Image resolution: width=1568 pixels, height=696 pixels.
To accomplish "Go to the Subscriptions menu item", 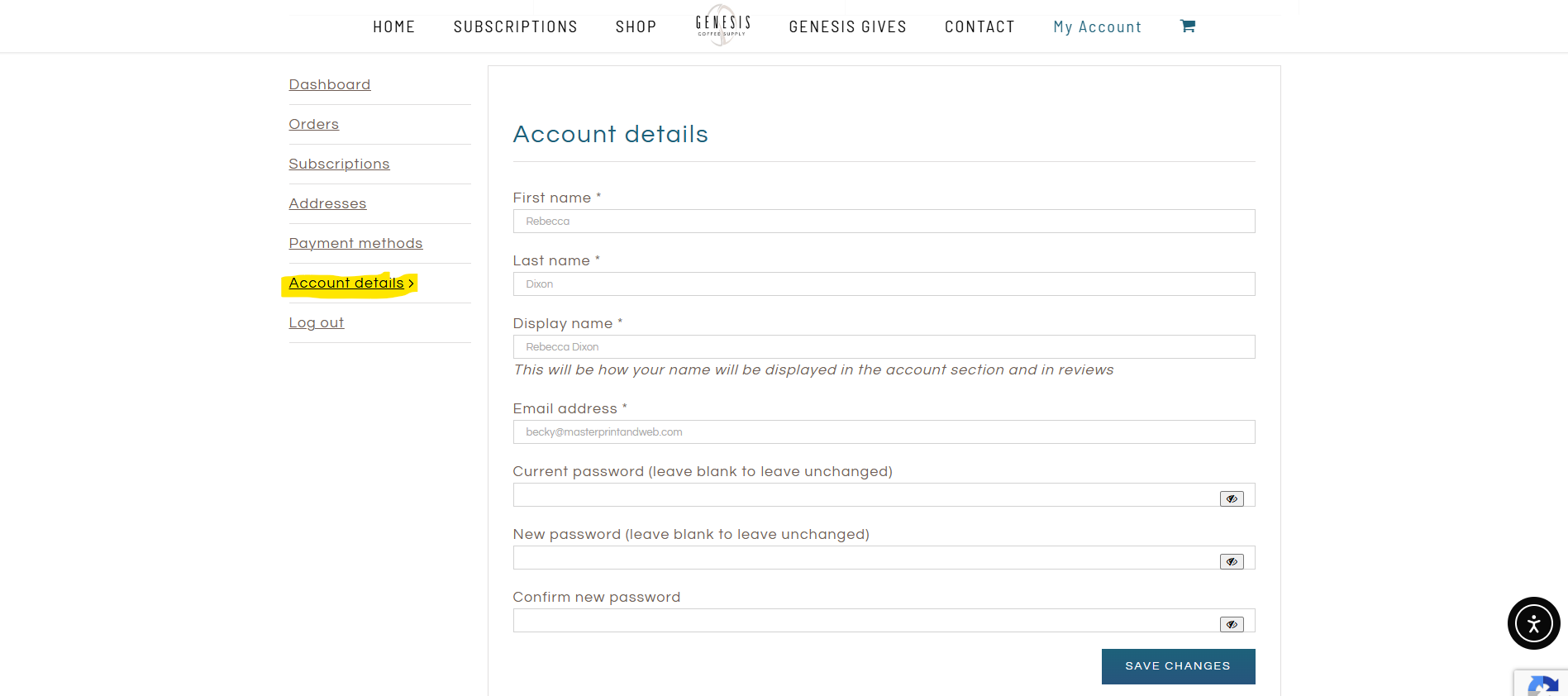I will pyautogui.click(x=515, y=27).
